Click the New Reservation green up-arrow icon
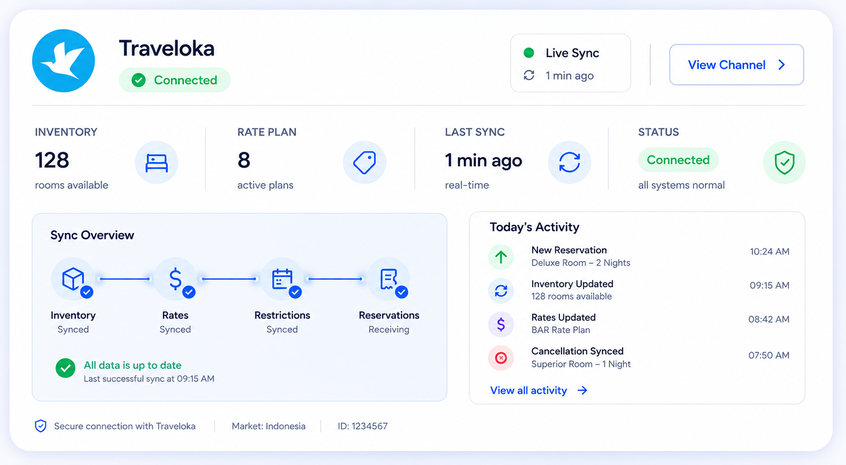This screenshot has height=465, width=846. [501, 257]
